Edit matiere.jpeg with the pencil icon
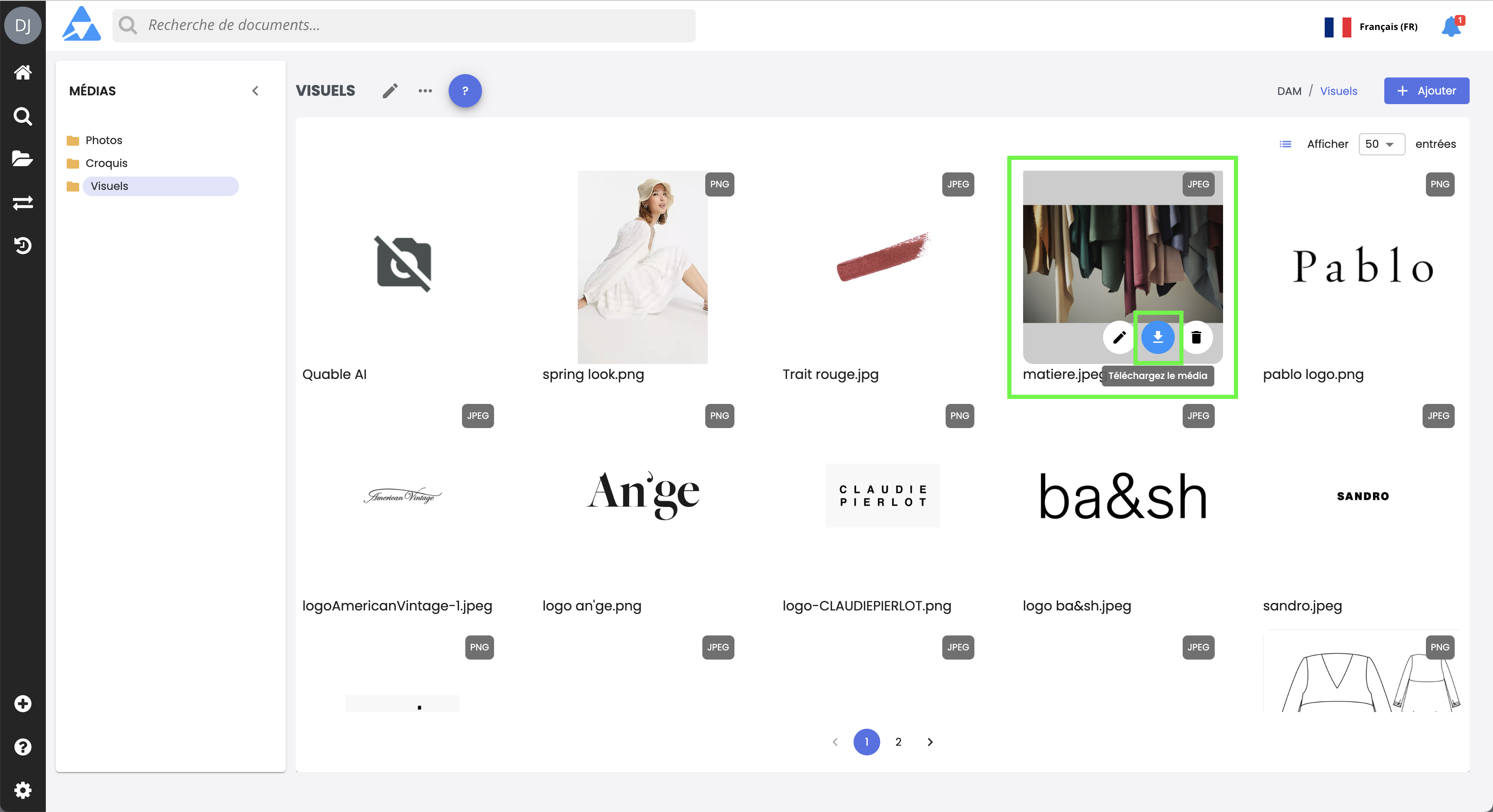 click(x=1119, y=337)
